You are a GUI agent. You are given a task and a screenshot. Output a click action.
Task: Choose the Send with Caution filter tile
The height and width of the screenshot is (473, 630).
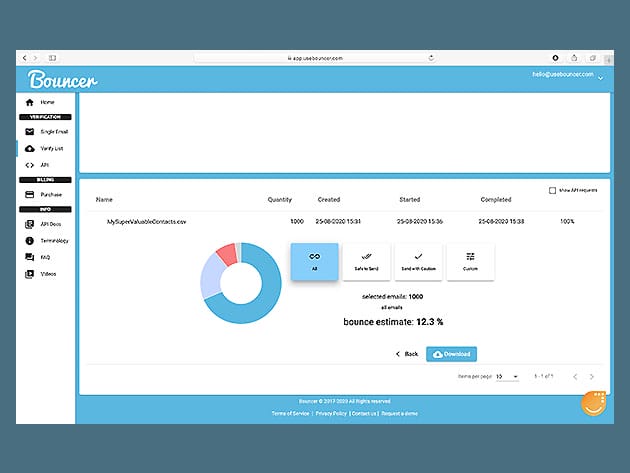pos(418,261)
